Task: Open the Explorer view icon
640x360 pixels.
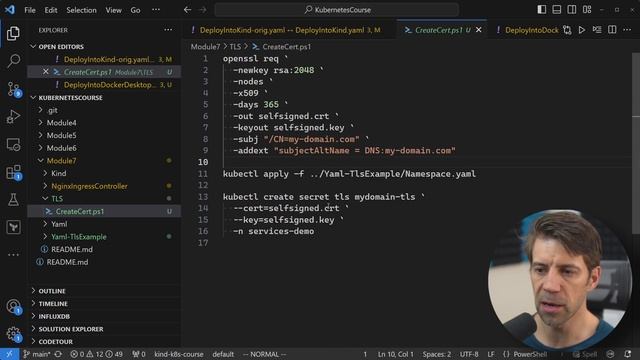Action: pyautogui.click(x=13, y=33)
